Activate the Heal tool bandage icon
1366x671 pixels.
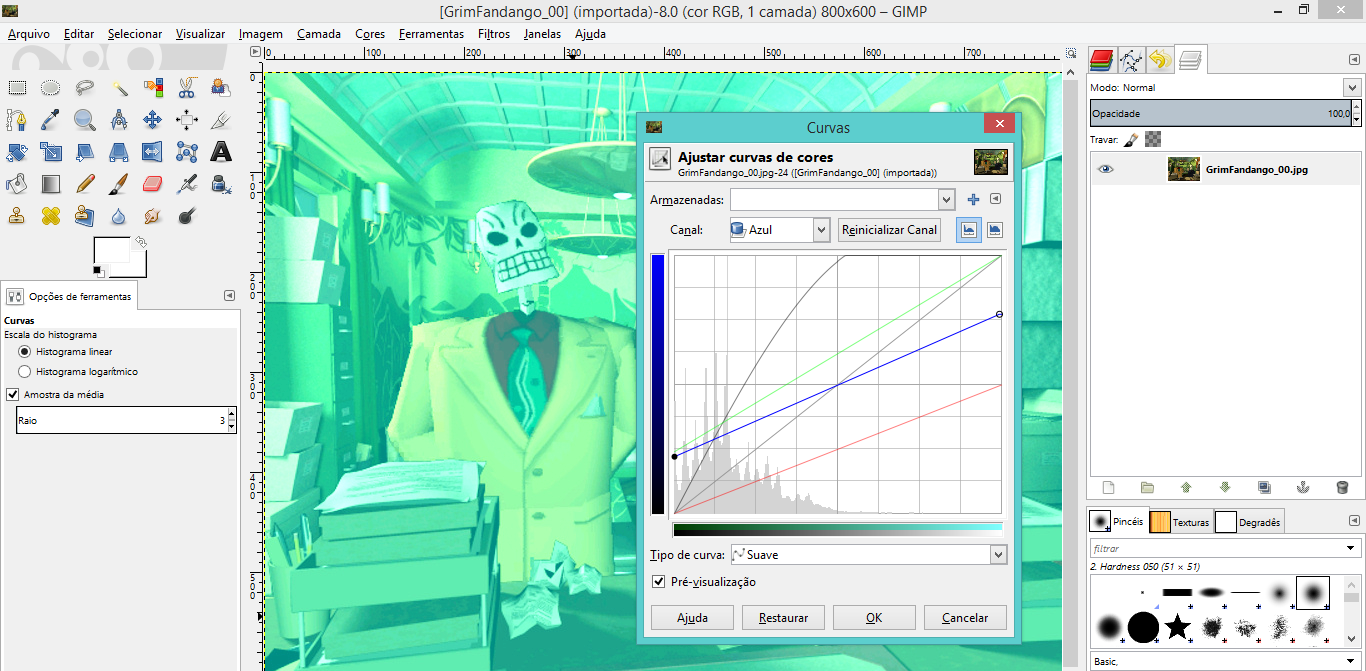(51, 216)
